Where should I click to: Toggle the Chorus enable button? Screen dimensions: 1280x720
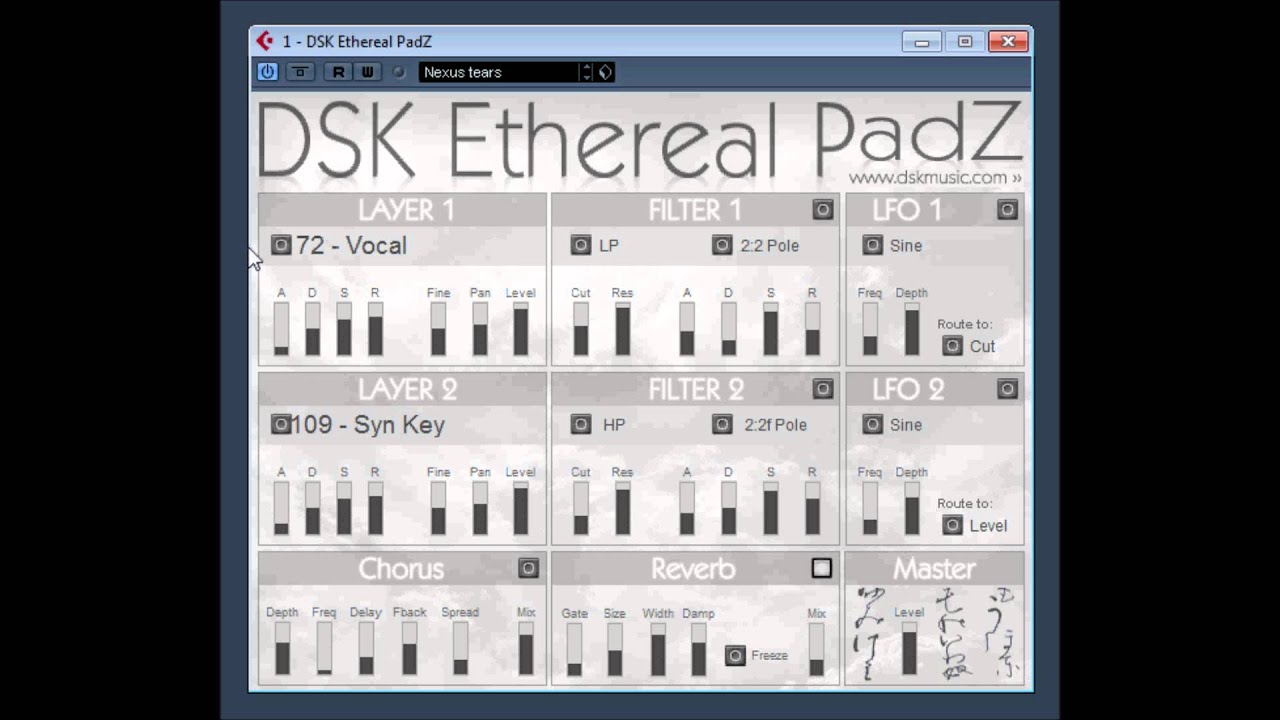click(x=528, y=568)
